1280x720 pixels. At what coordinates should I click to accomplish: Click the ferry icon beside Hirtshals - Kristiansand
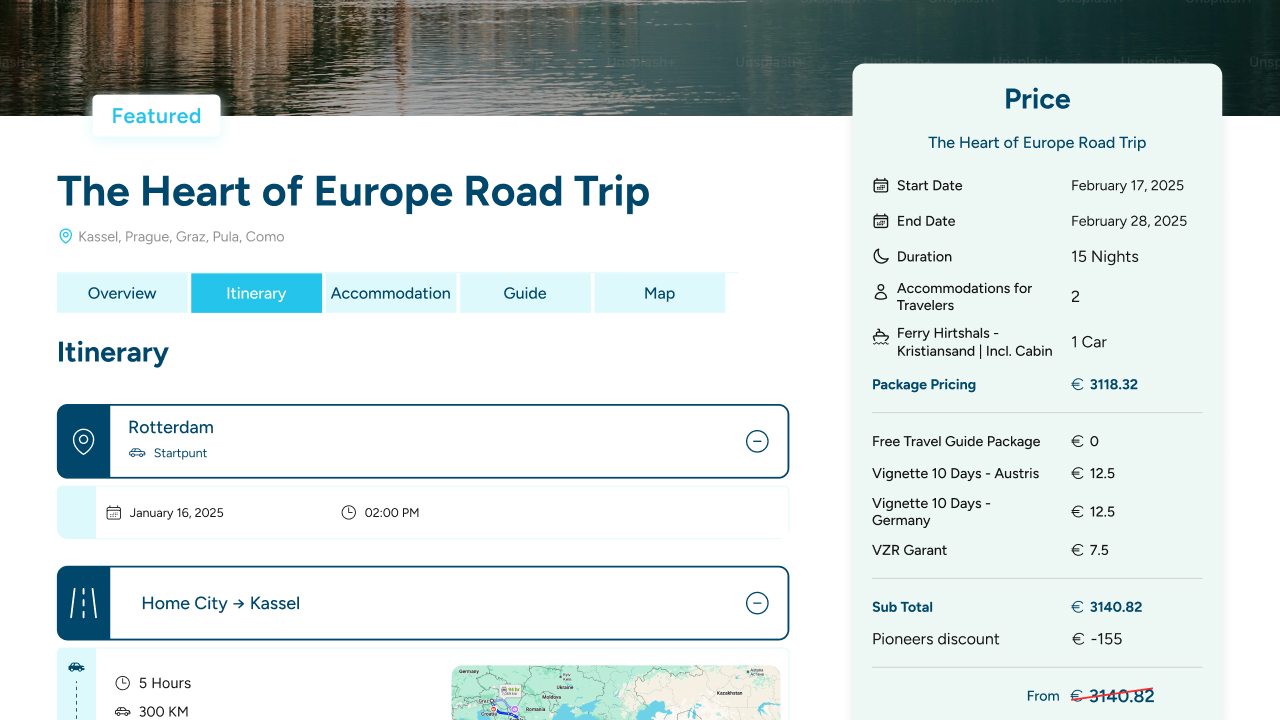point(881,338)
